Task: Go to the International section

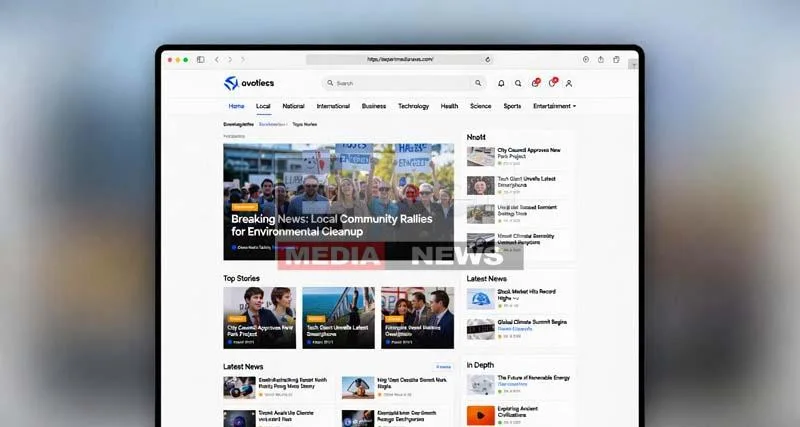Action: tap(333, 106)
